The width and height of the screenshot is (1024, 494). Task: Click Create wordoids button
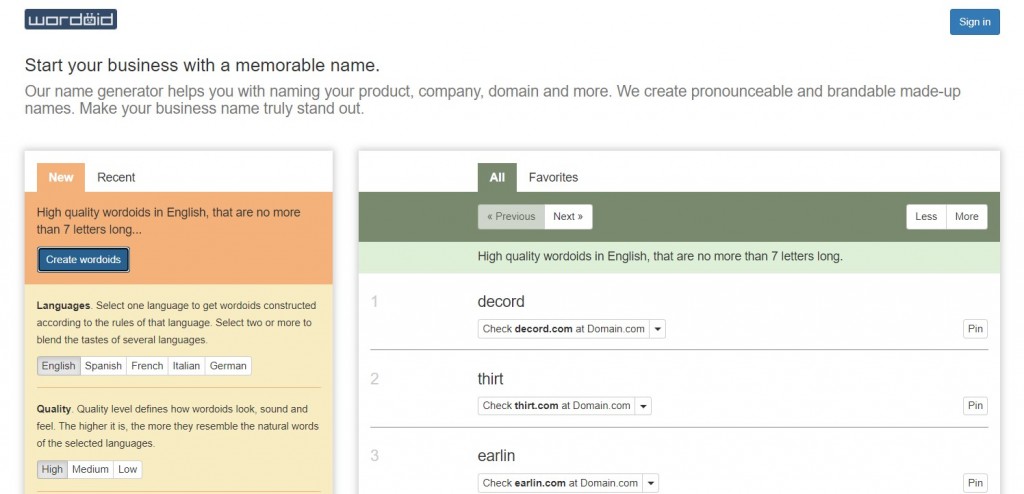83,259
